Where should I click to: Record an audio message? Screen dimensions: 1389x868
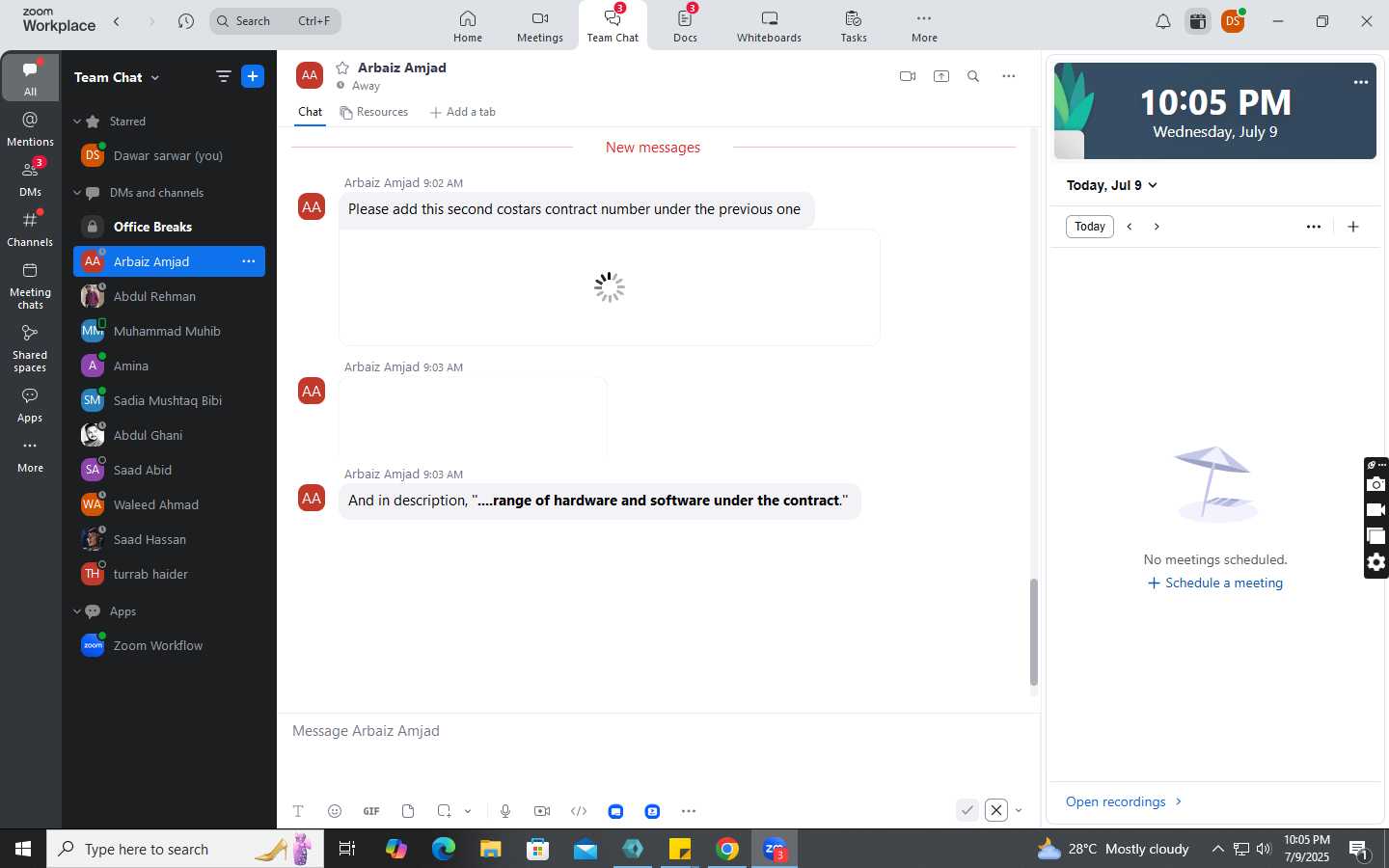pyautogui.click(x=505, y=811)
